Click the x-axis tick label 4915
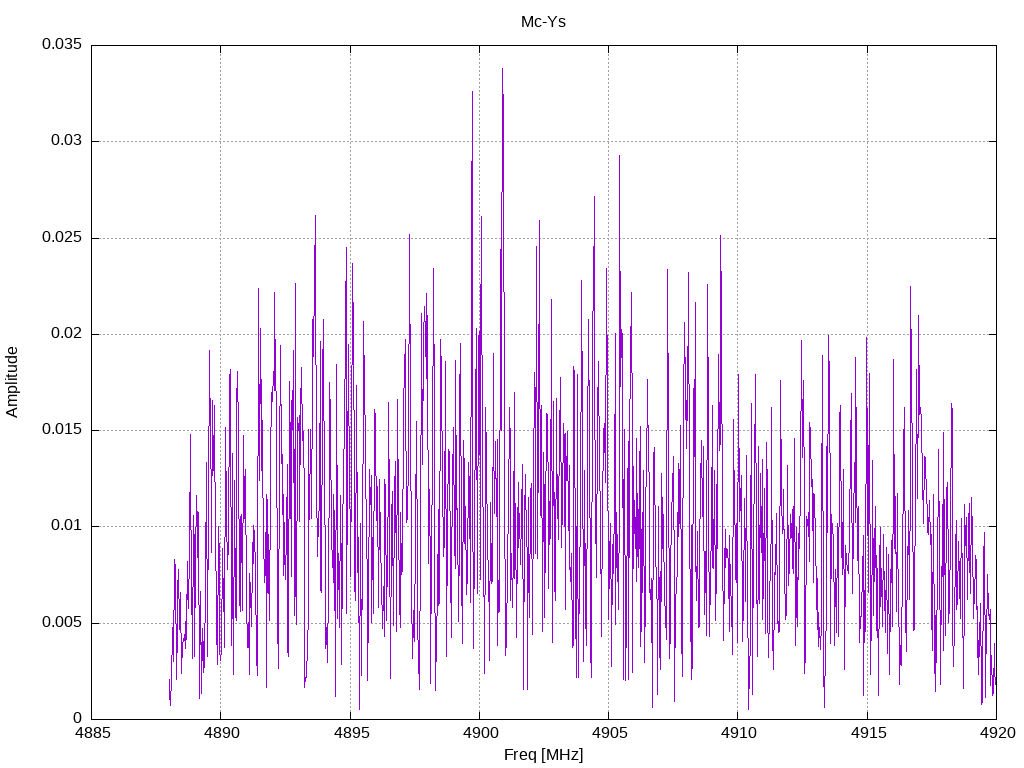Screen dimensions: 1024x768 tap(867, 733)
